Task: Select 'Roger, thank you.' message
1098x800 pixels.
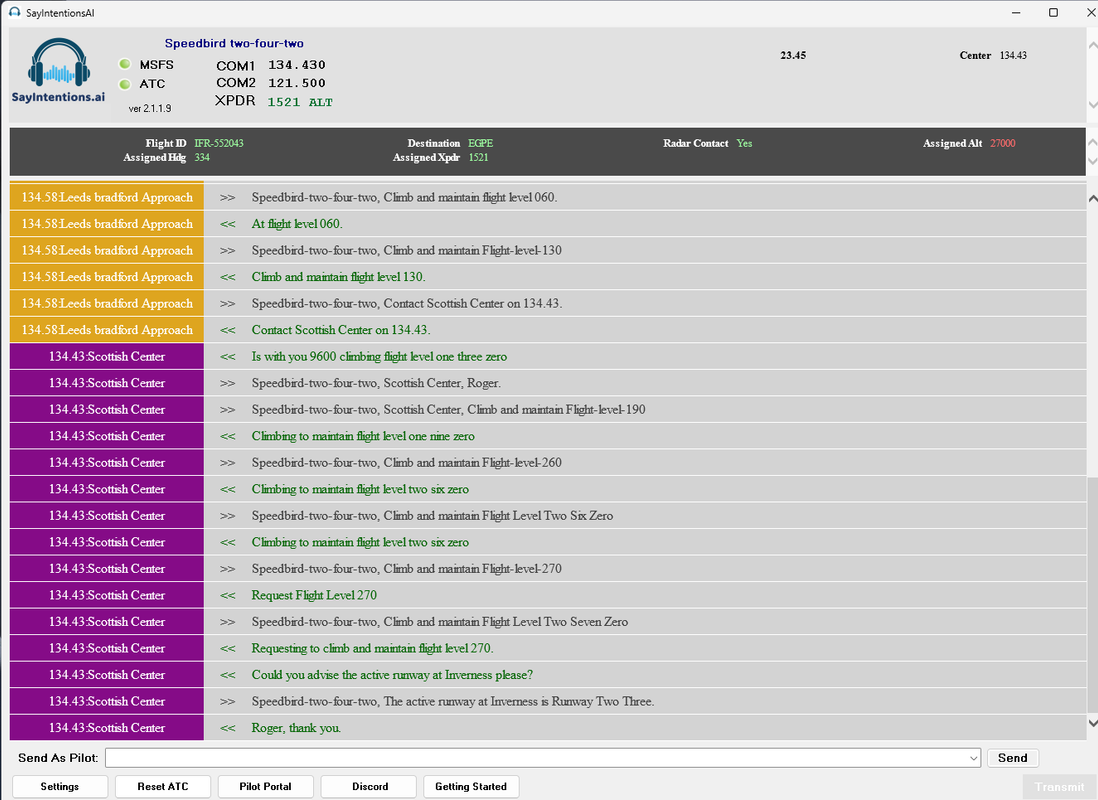Action: (296, 729)
